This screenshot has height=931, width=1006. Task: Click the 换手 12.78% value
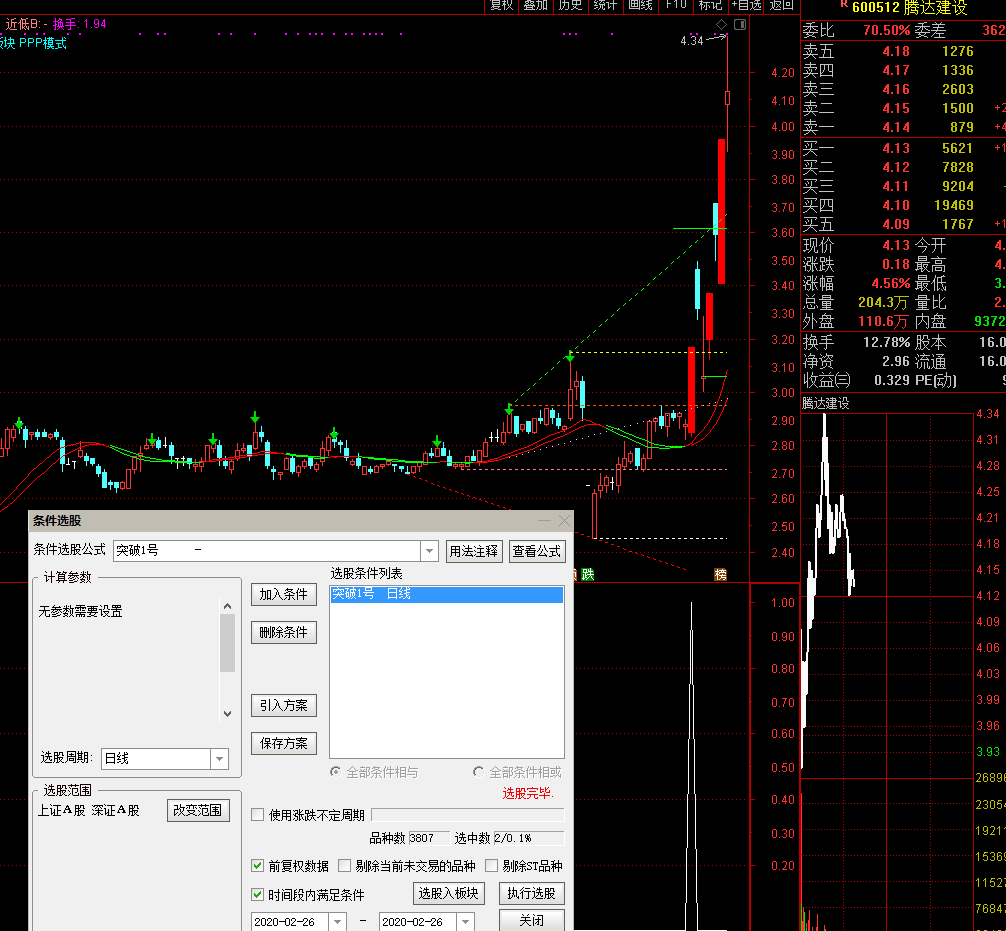click(887, 342)
